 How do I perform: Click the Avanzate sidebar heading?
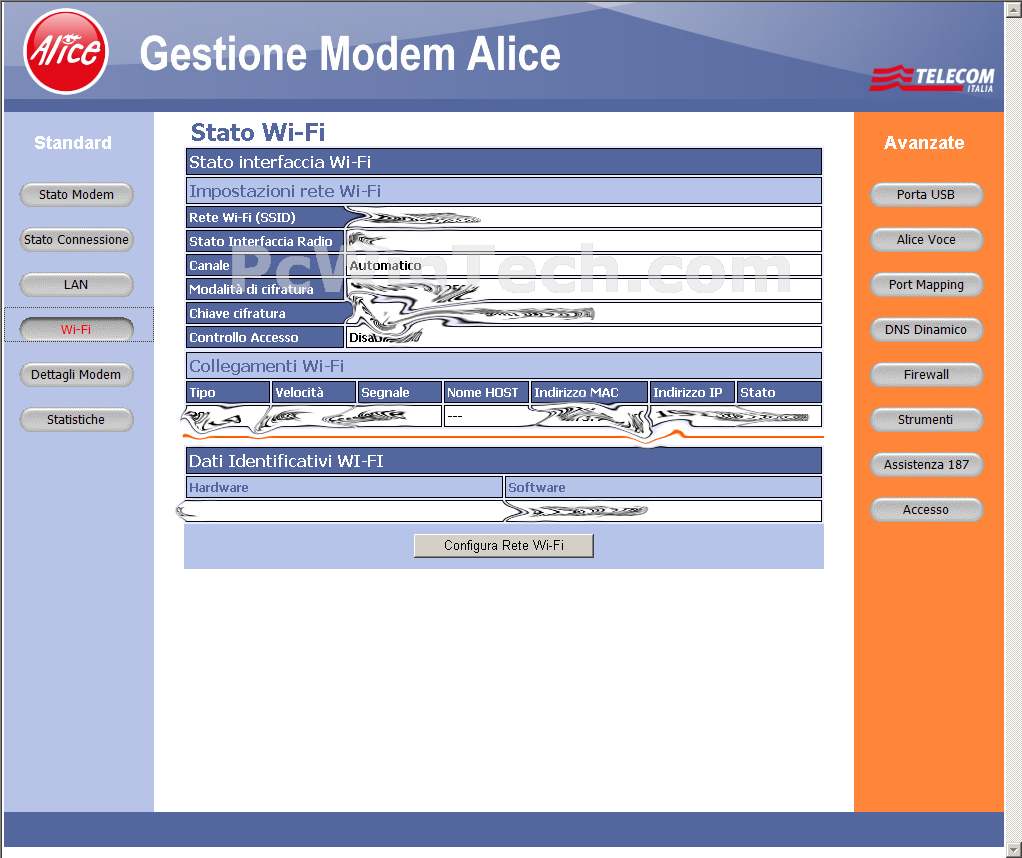pos(924,143)
